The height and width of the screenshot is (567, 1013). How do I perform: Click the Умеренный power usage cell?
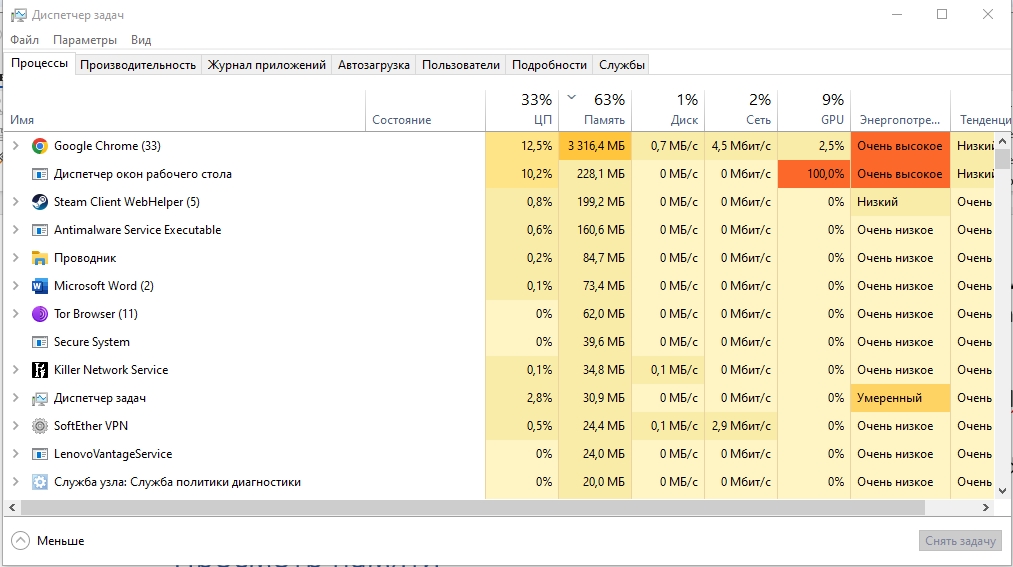click(x=900, y=398)
